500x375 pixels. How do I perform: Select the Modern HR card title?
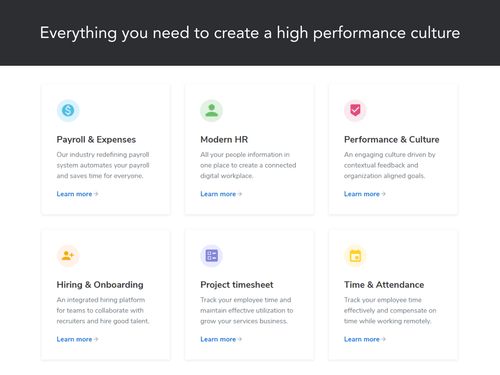point(224,140)
